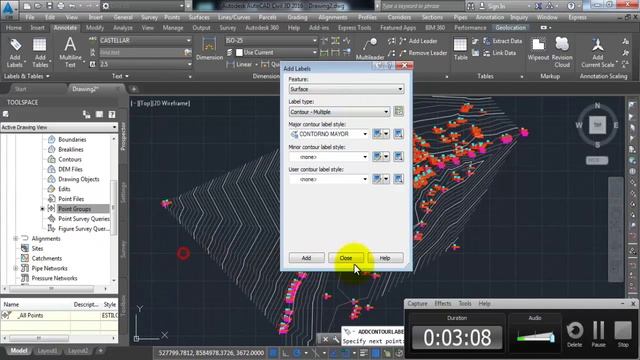Click pick-on-screen icon for user contour style
The width and height of the screenshot is (640, 360).
pyautogui.click(x=398, y=179)
